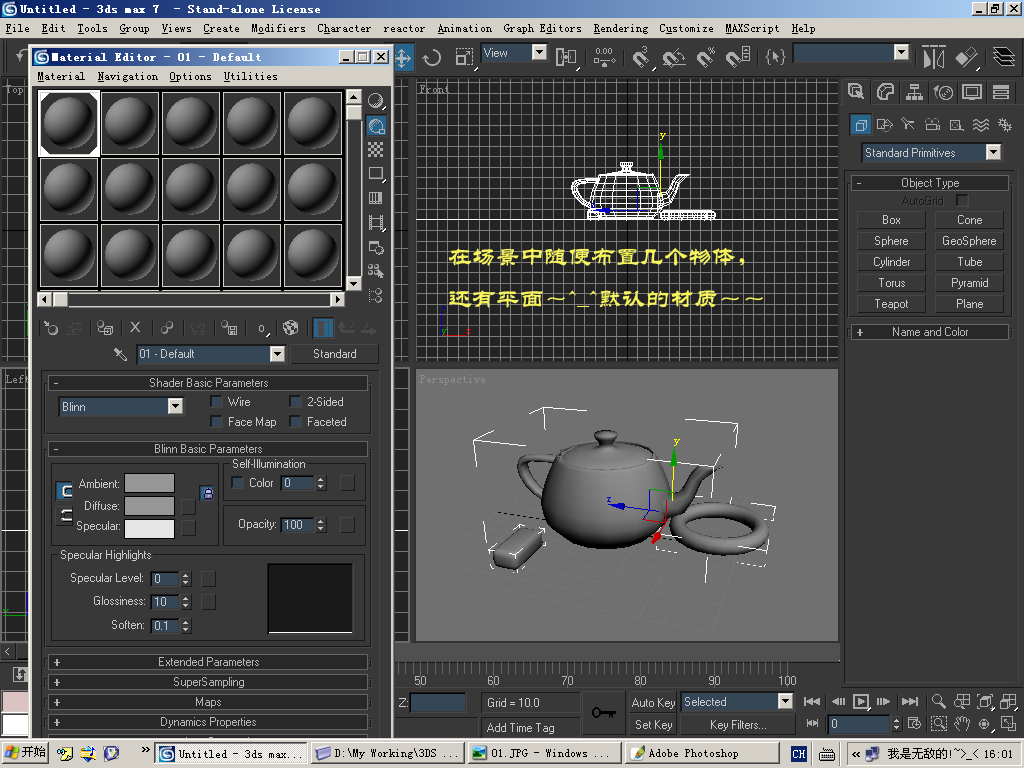
Task: Click the Align toolbar icon
Action: pyautogui.click(x=967, y=57)
